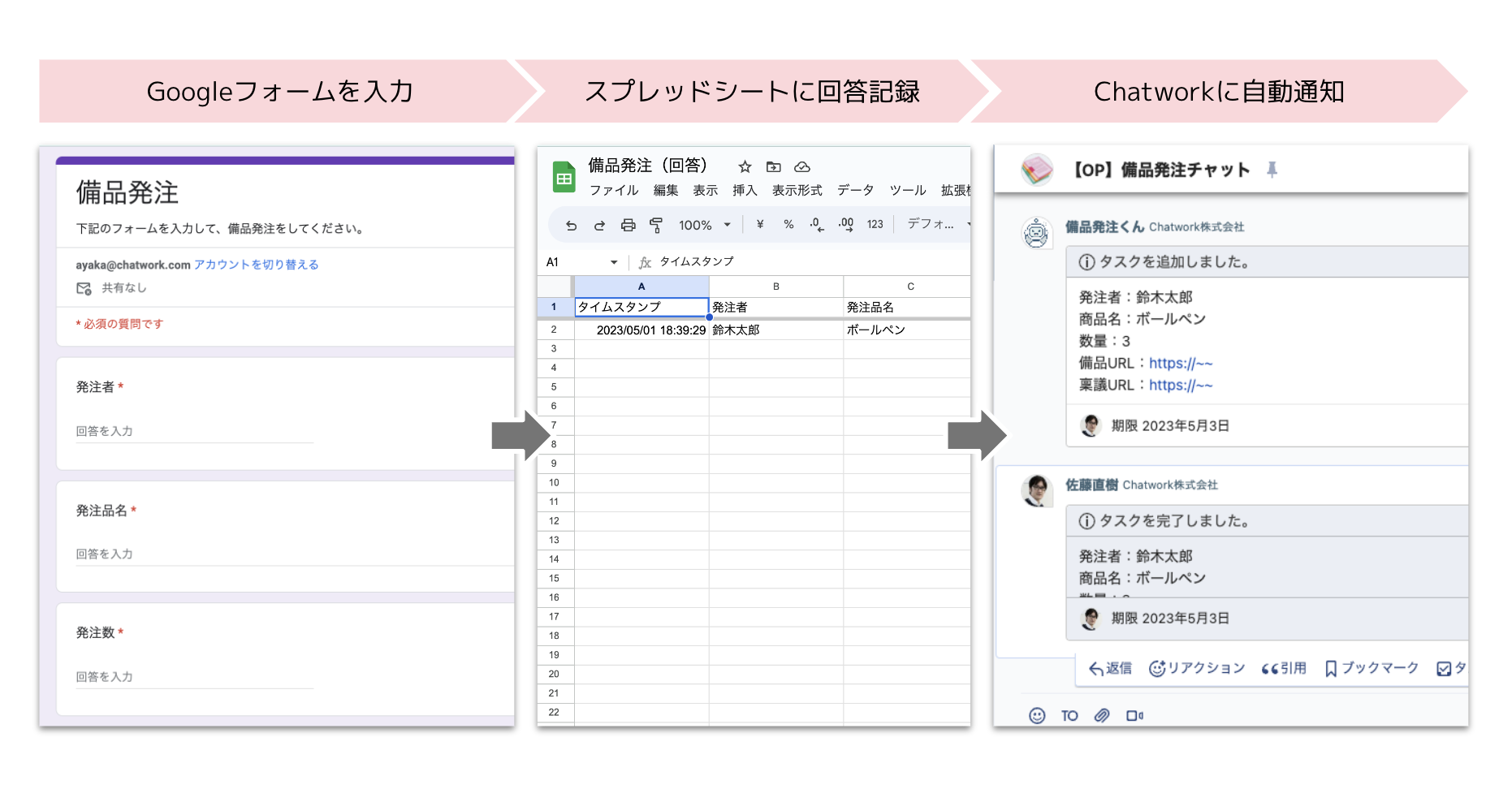Click the print icon in the Sheets toolbar
The width and height of the screenshot is (1512, 789).
pyautogui.click(x=628, y=225)
